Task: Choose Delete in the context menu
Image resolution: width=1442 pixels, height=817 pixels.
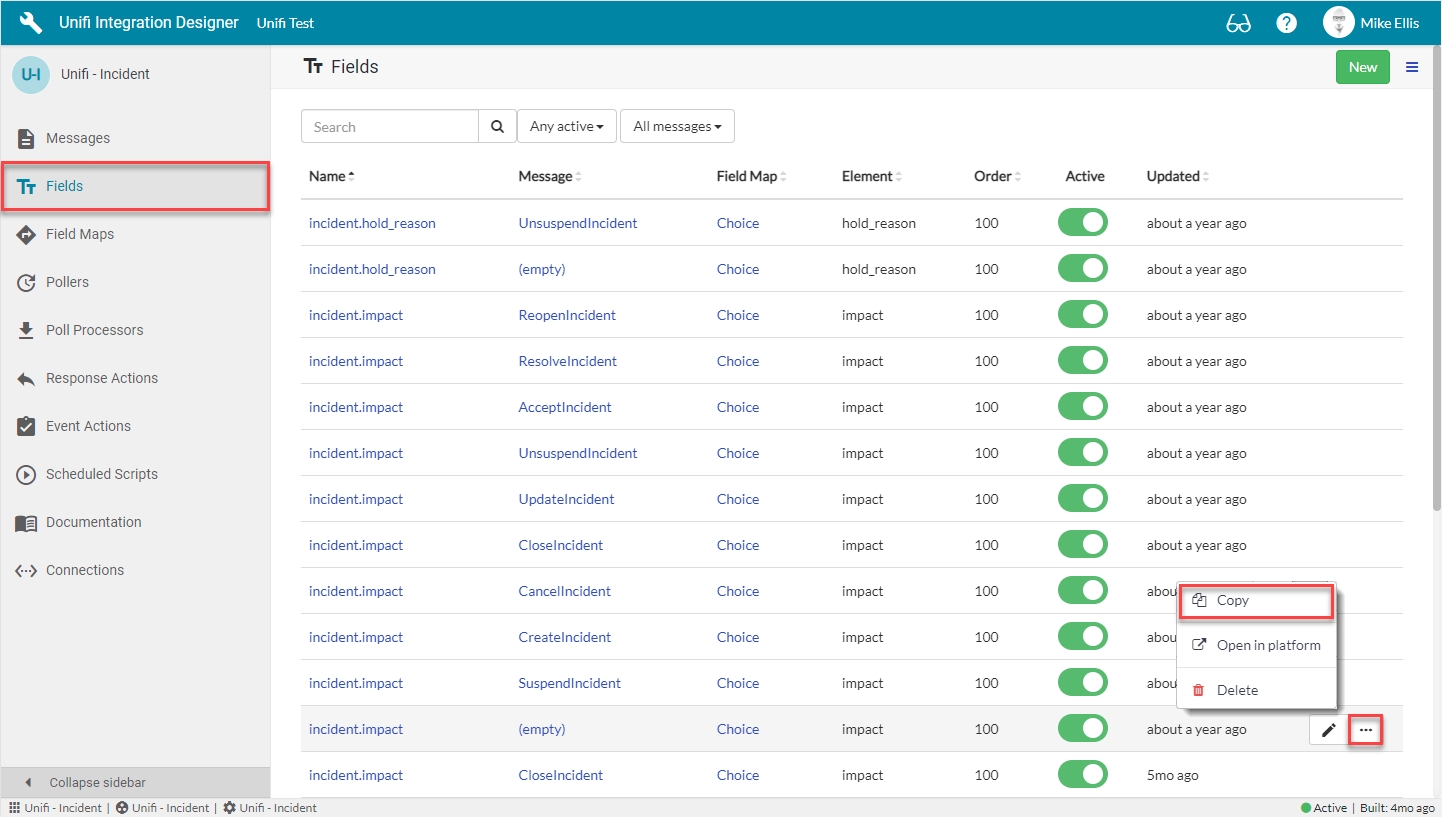Action: pyautogui.click(x=1237, y=690)
